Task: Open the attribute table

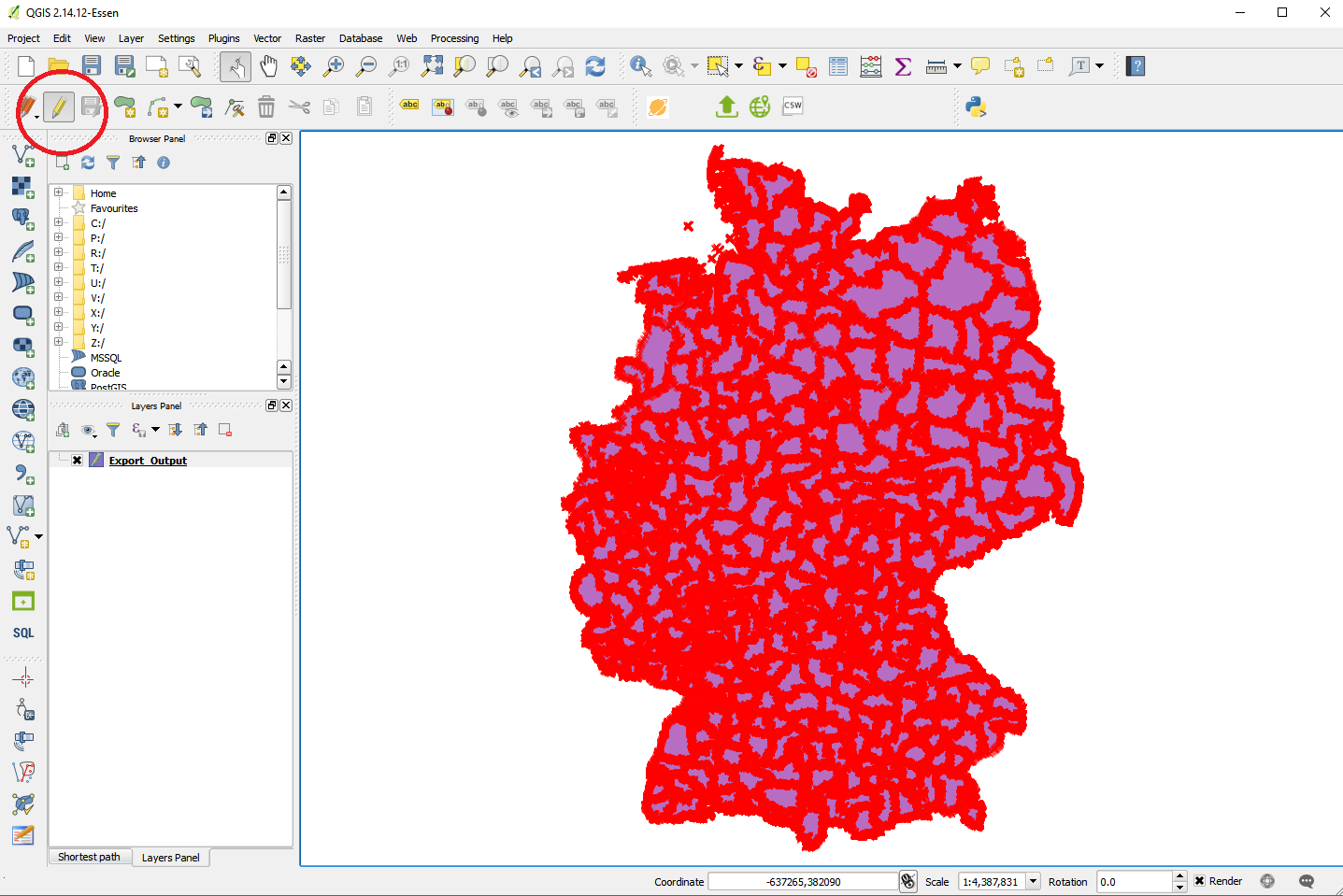Action: point(838,66)
